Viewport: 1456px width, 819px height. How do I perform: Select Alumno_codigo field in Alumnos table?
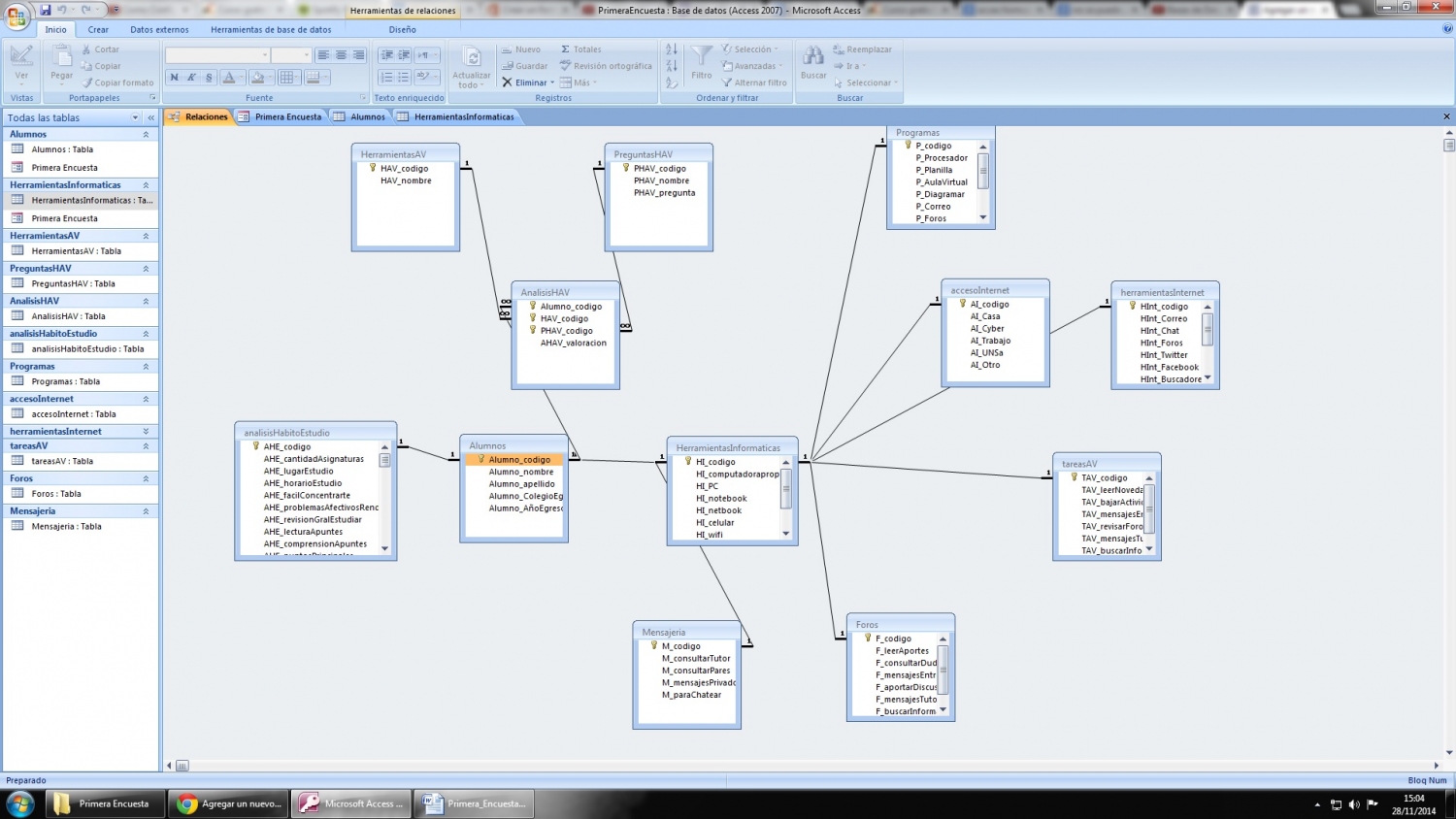pos(514,460)
